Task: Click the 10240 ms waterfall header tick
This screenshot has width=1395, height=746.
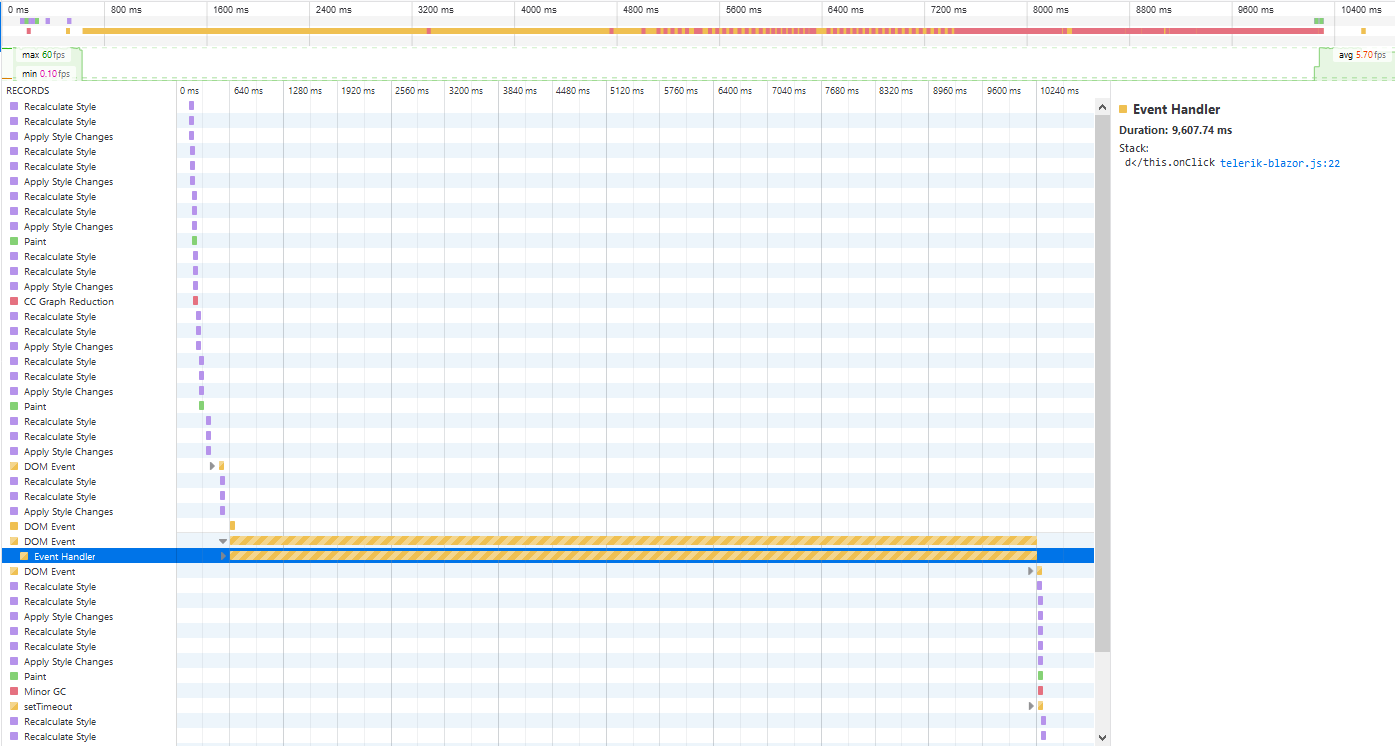Action: (x=1059, y=91)
